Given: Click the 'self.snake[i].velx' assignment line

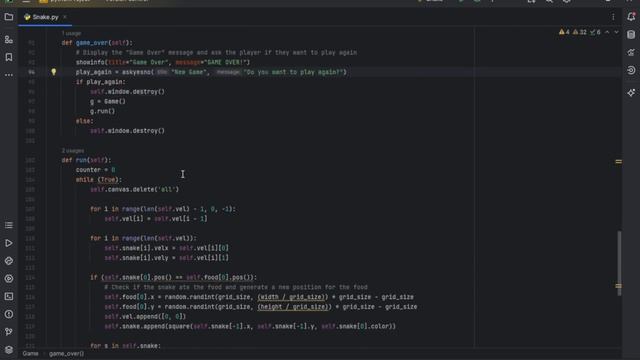Looking at the screenshot, I should pyautogui.click(x=167, y=248).
